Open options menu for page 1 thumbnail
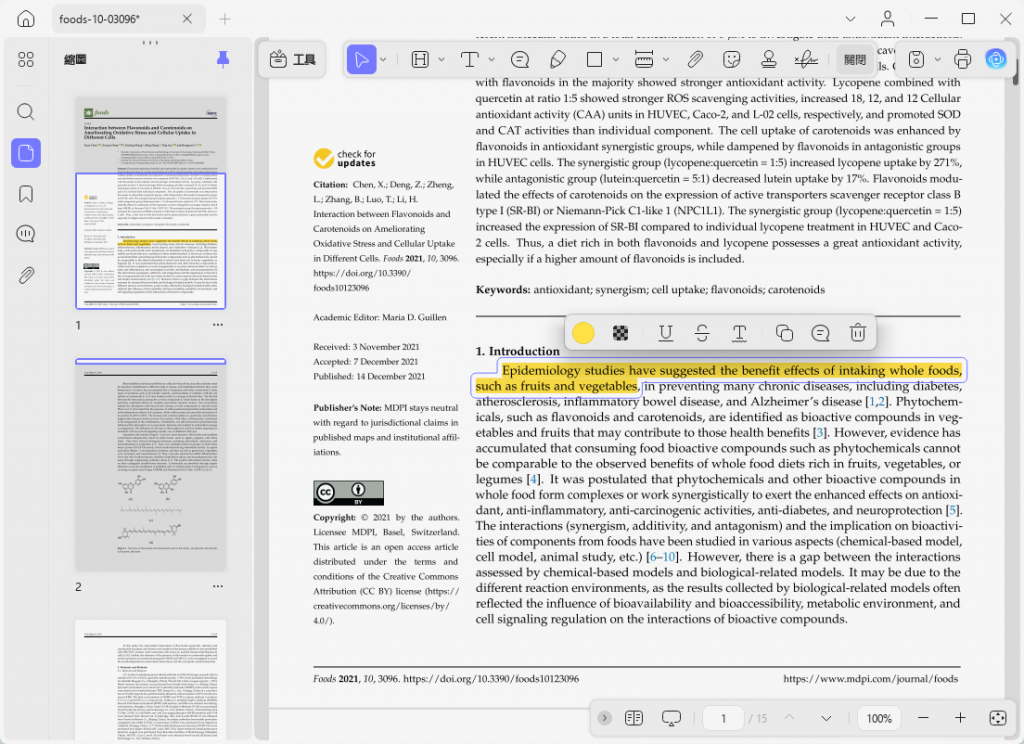 coord(217,325)
